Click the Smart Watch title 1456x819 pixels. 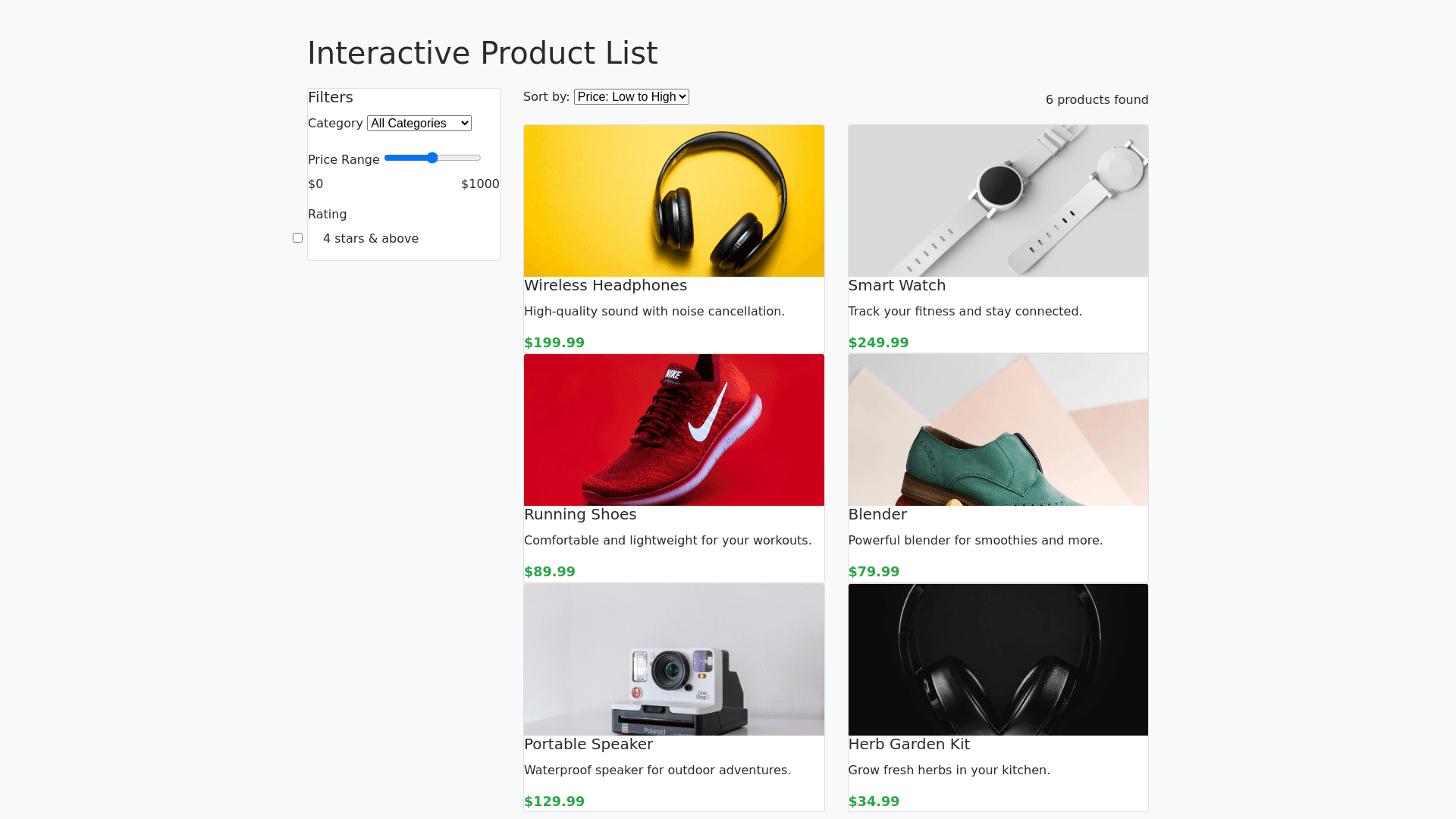[896, 286]
